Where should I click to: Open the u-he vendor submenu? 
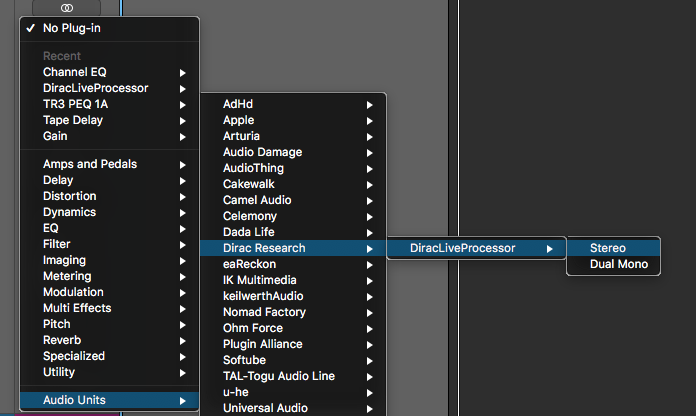(236, 392)
